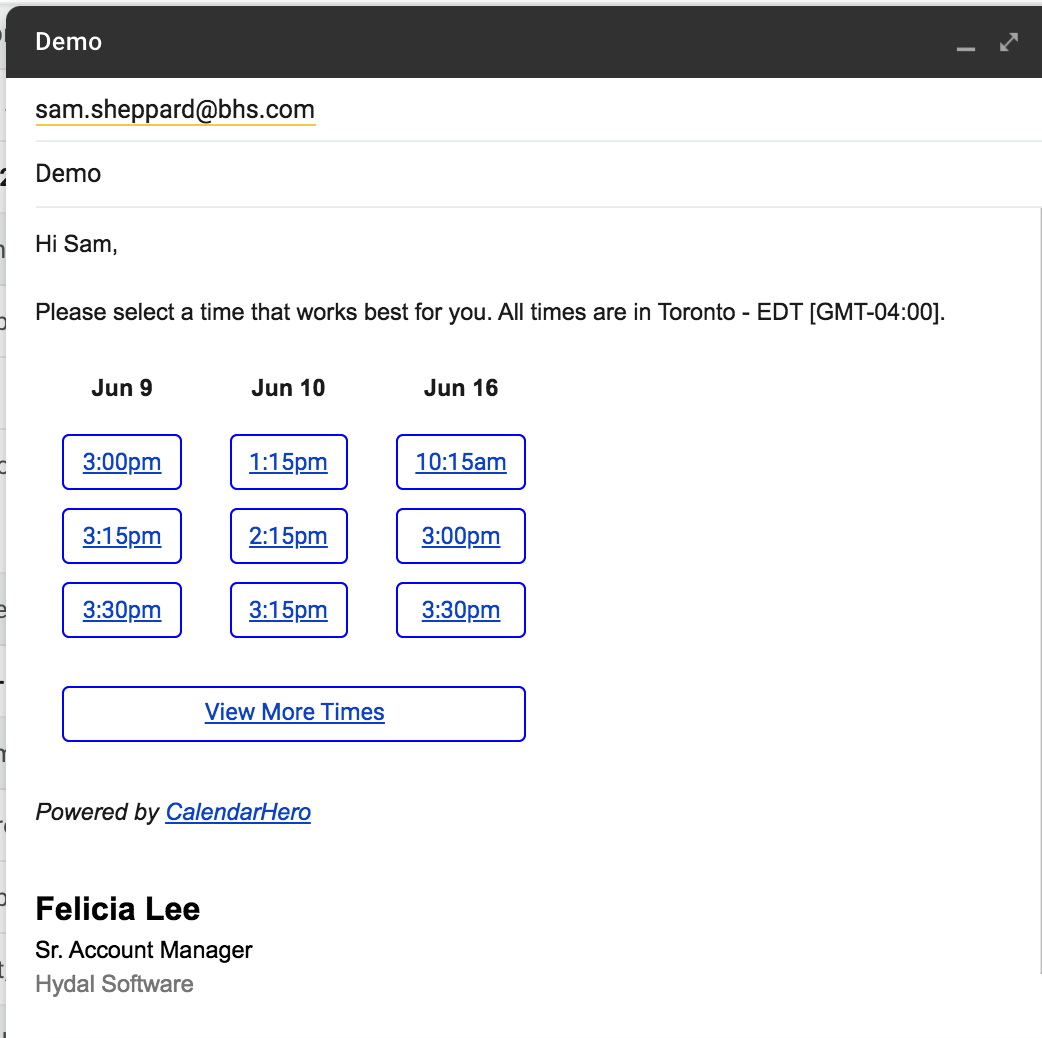
Task: Choose the 10:15am slot on Jun 16
Action: pyautogui.click(x=461, y=462)
